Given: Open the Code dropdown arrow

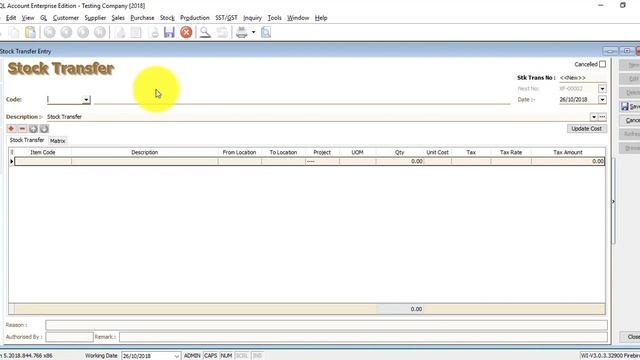Looking at the screenshot, I should point(86,100).
